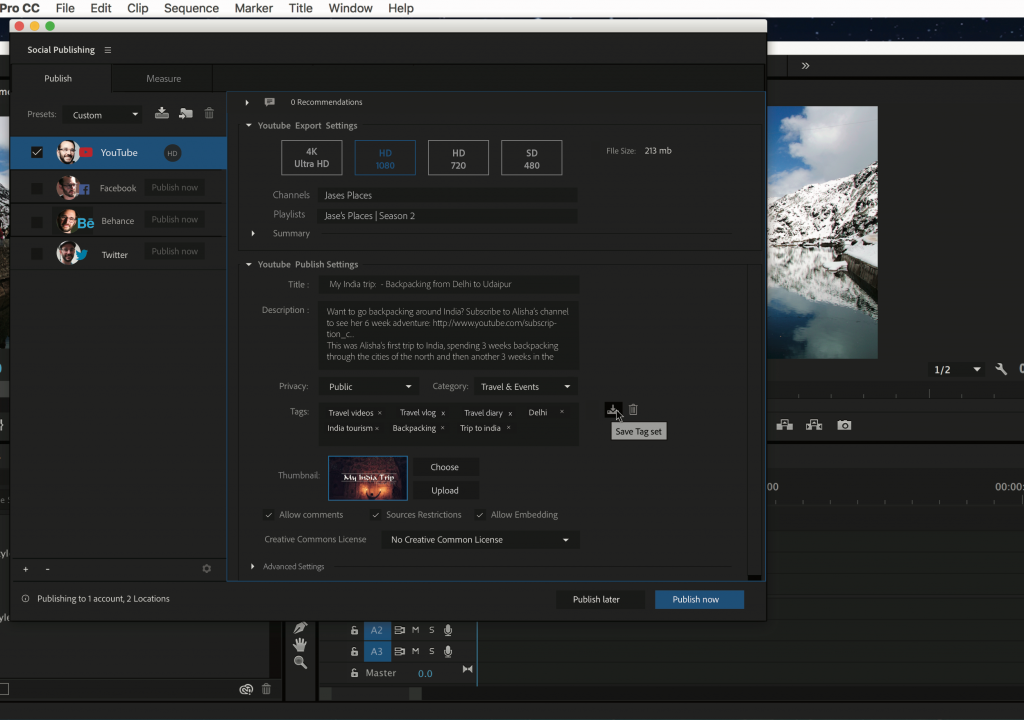Collapse the Youtube Export Settings section
The height and width of the screenshot is (720, 1024).
tap(249, 125)
